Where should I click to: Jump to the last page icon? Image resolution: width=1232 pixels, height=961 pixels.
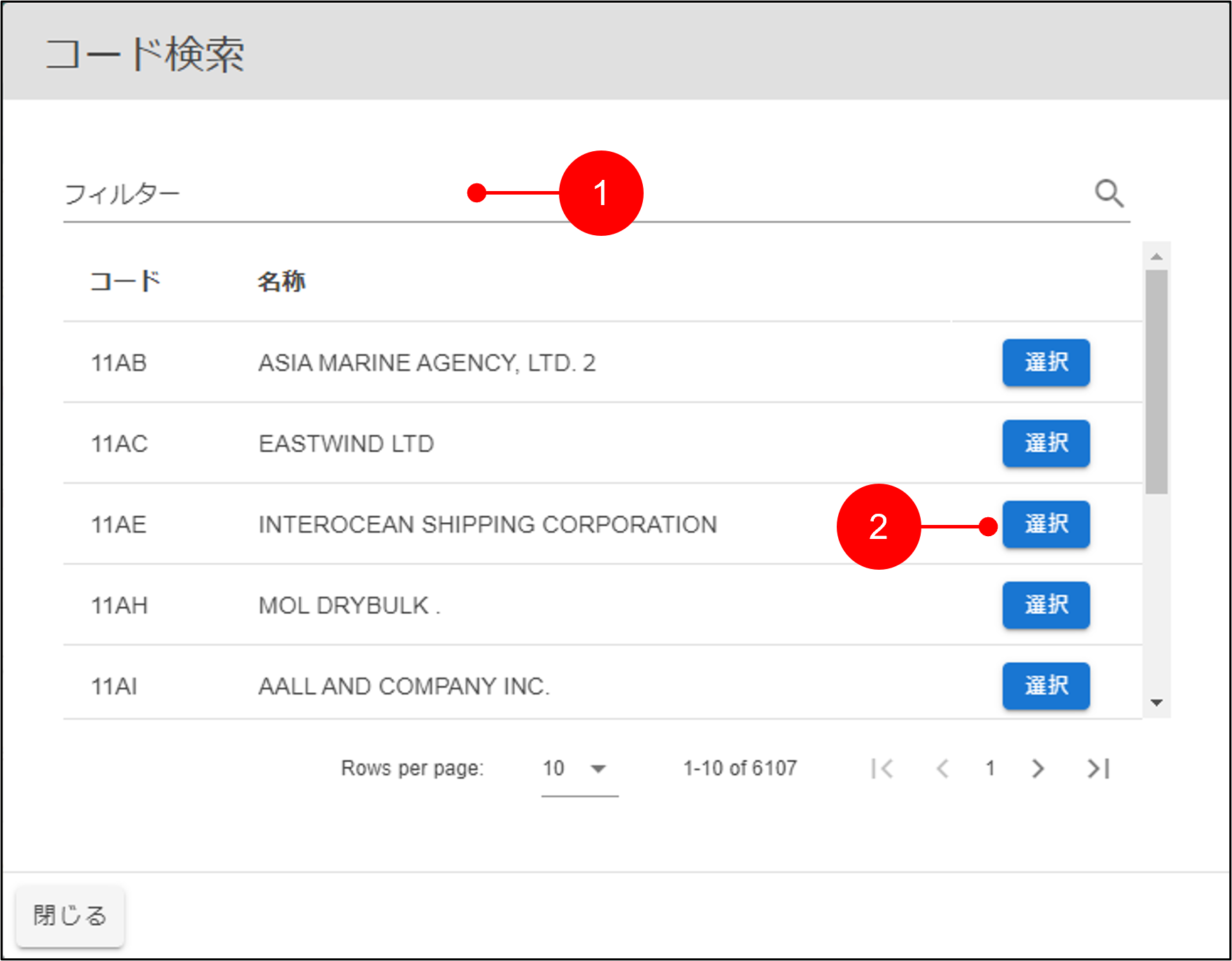click(1098, 769)
